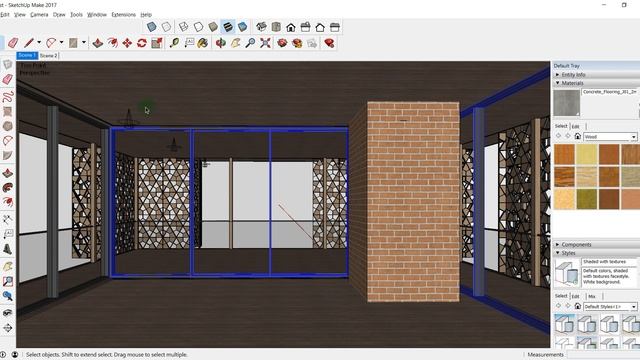Select the Line pencil tool in the top toolbar

point(29,42)
